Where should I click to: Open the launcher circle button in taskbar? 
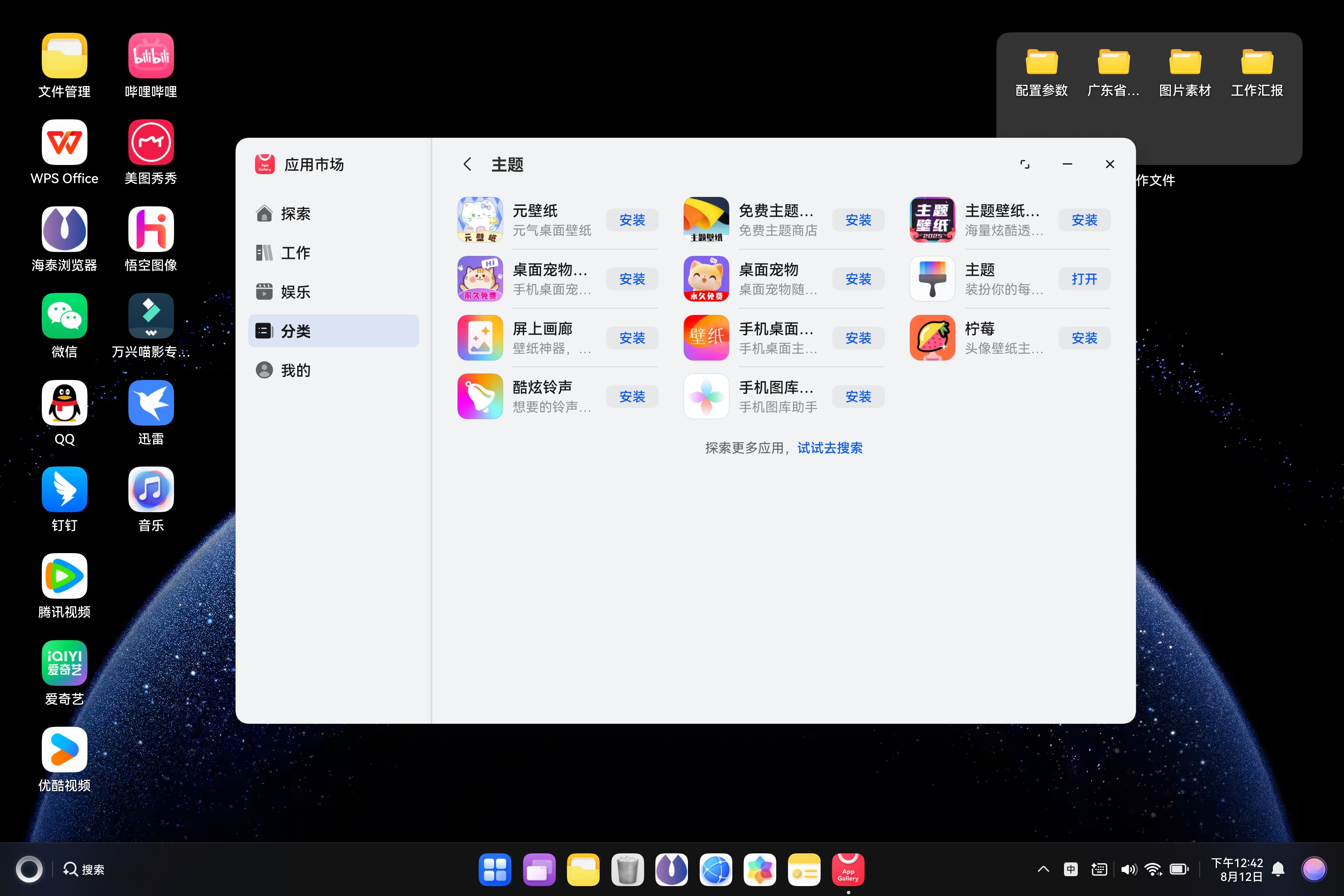pyautogui.click(x=29, y=870)
